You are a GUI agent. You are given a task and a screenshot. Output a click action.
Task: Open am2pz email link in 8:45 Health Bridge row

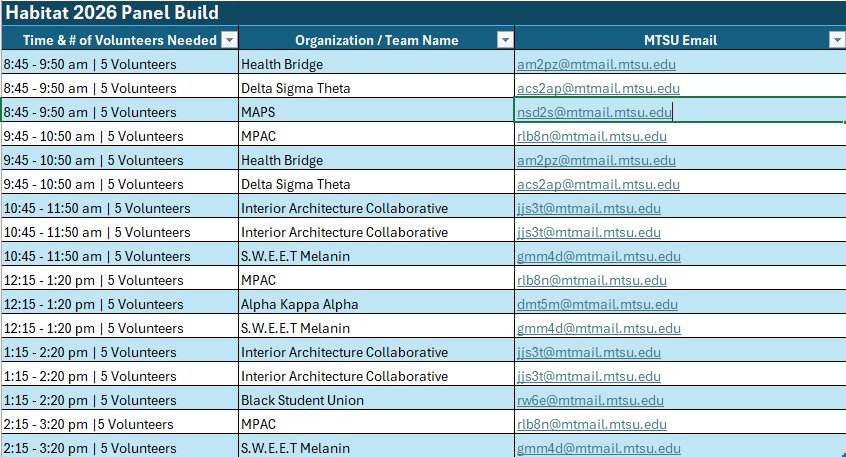click(x=596, y=65)
